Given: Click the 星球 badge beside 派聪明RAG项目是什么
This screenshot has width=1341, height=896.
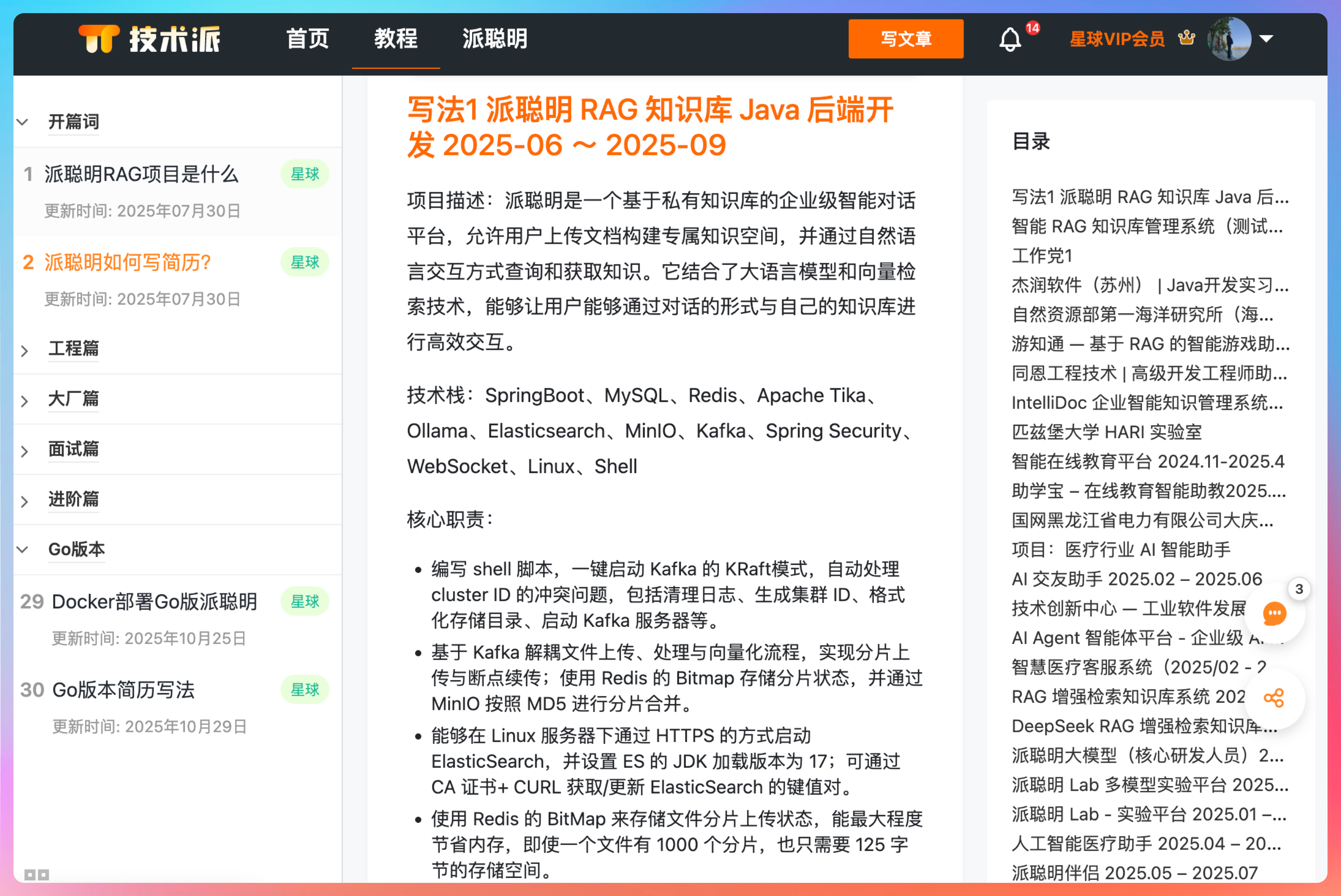Looking at the screenshot, I should pyautogui.click(x=305, y=174).
